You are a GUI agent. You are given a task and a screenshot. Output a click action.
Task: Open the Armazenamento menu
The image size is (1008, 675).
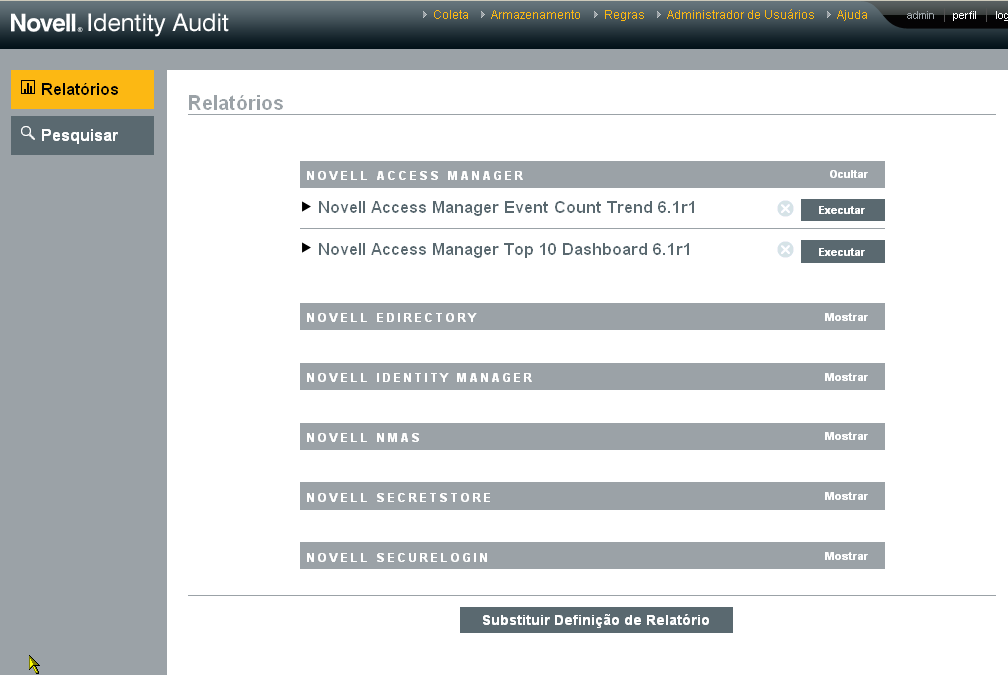pyautogui.click(x=535, y=15)
